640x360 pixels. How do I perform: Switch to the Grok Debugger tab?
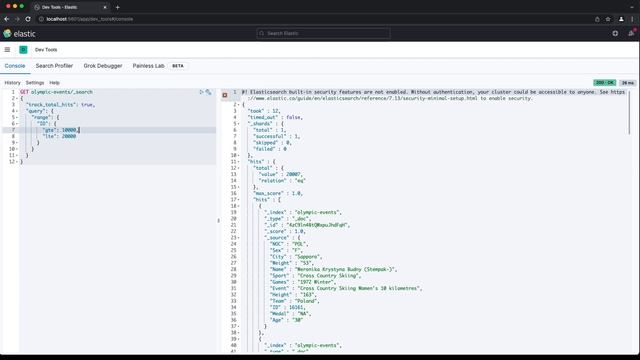pyautogui.click(x=103, y=66)
